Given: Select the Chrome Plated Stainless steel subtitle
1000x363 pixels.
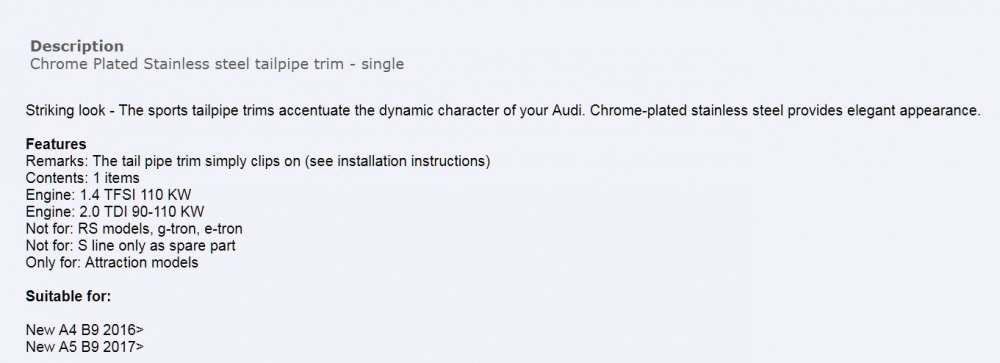Looking at the screenshot, I should point(217,64).
